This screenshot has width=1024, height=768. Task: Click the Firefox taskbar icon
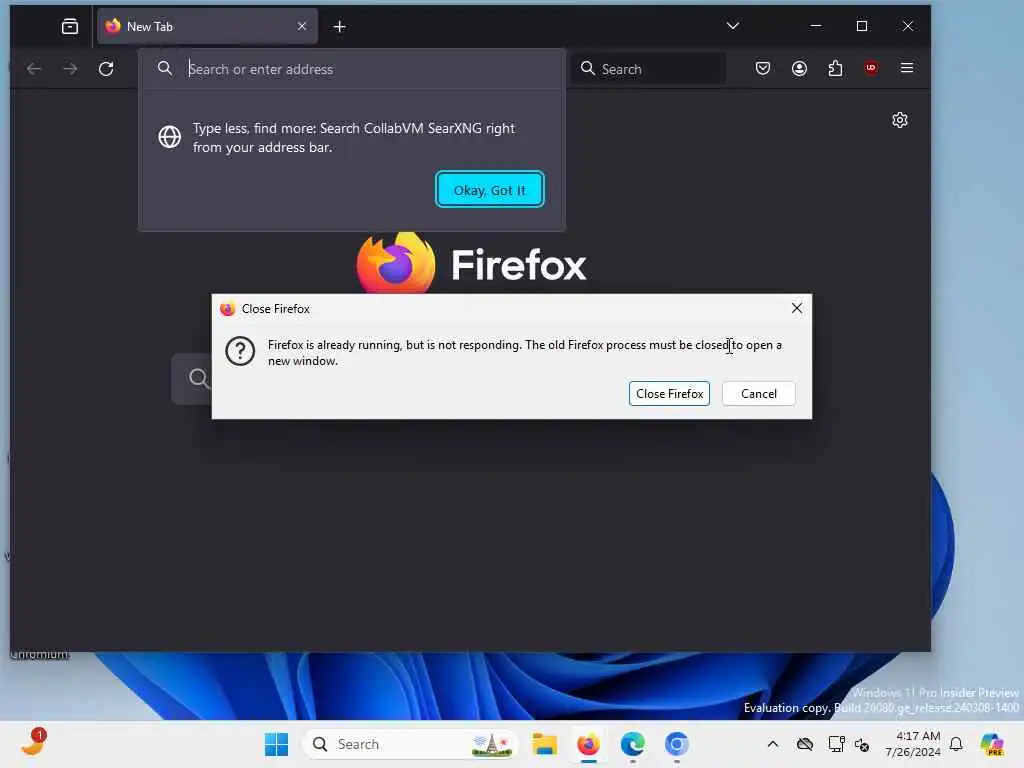coord(588,744)
